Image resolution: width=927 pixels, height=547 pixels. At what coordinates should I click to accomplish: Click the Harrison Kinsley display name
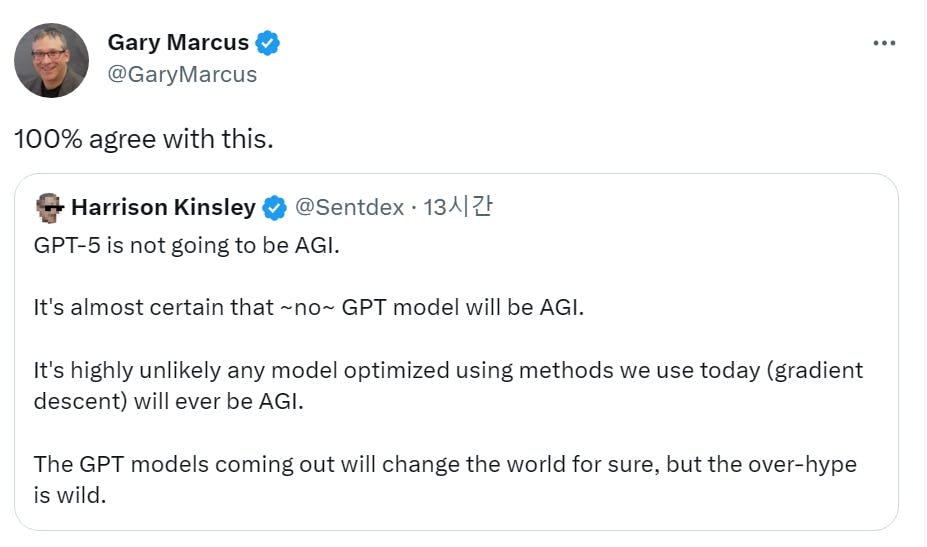coord(163,207)
